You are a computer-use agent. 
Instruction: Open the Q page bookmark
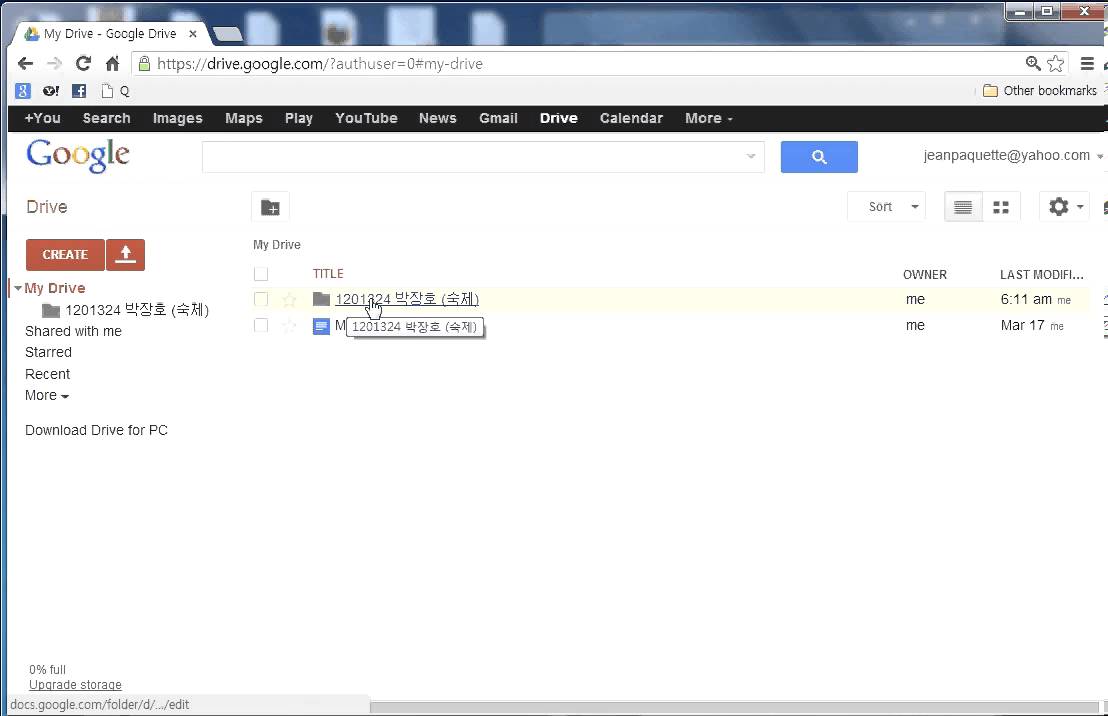116,90
